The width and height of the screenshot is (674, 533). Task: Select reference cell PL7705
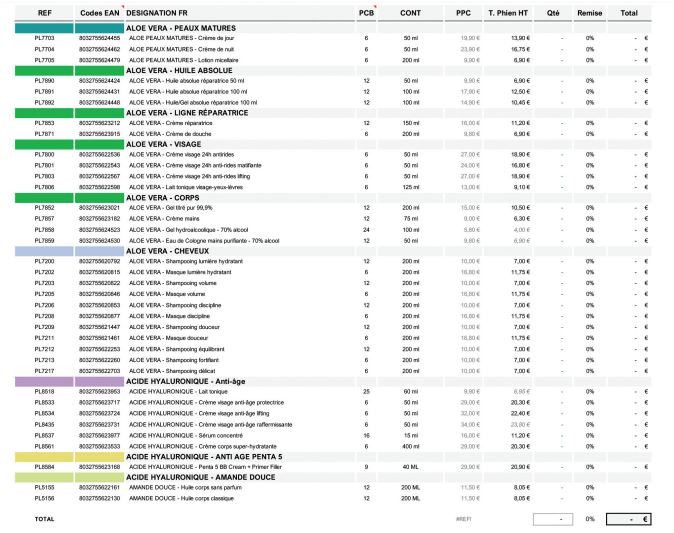pyautogui.click(x=44, y=60)
